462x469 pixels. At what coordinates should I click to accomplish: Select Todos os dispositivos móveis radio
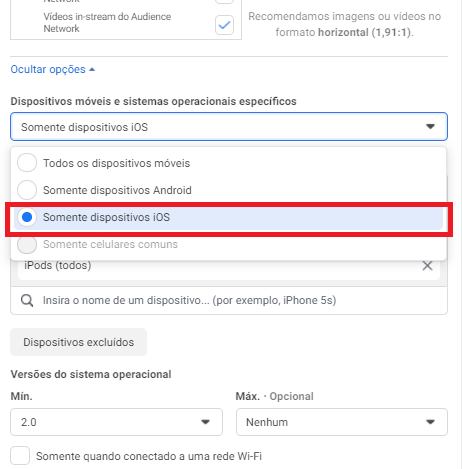(x=27, y=163)
